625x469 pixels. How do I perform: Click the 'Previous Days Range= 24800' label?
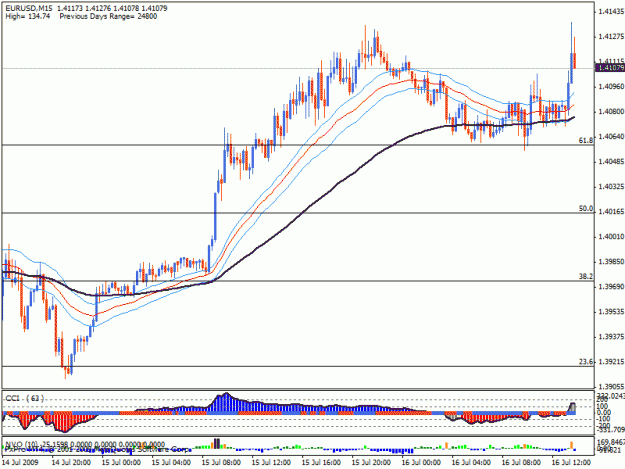[x=108, y=16]
